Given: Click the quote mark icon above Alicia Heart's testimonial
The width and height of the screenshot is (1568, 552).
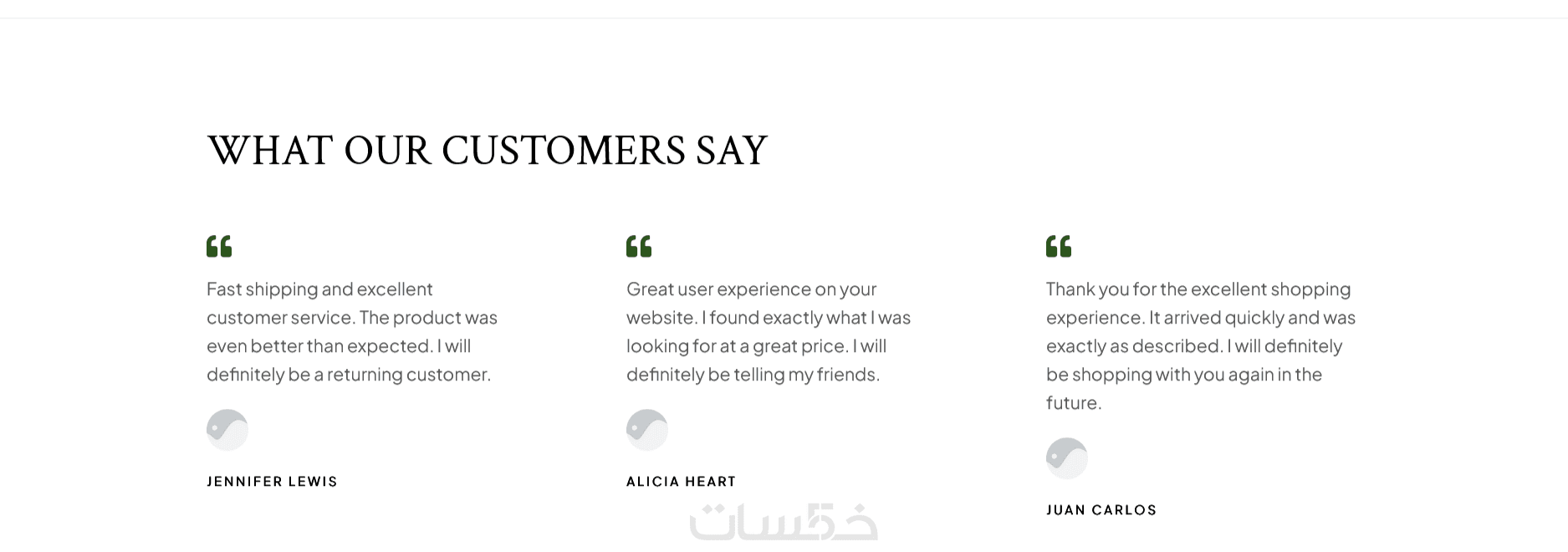Looking at the screenshot, I should (639, 246).
